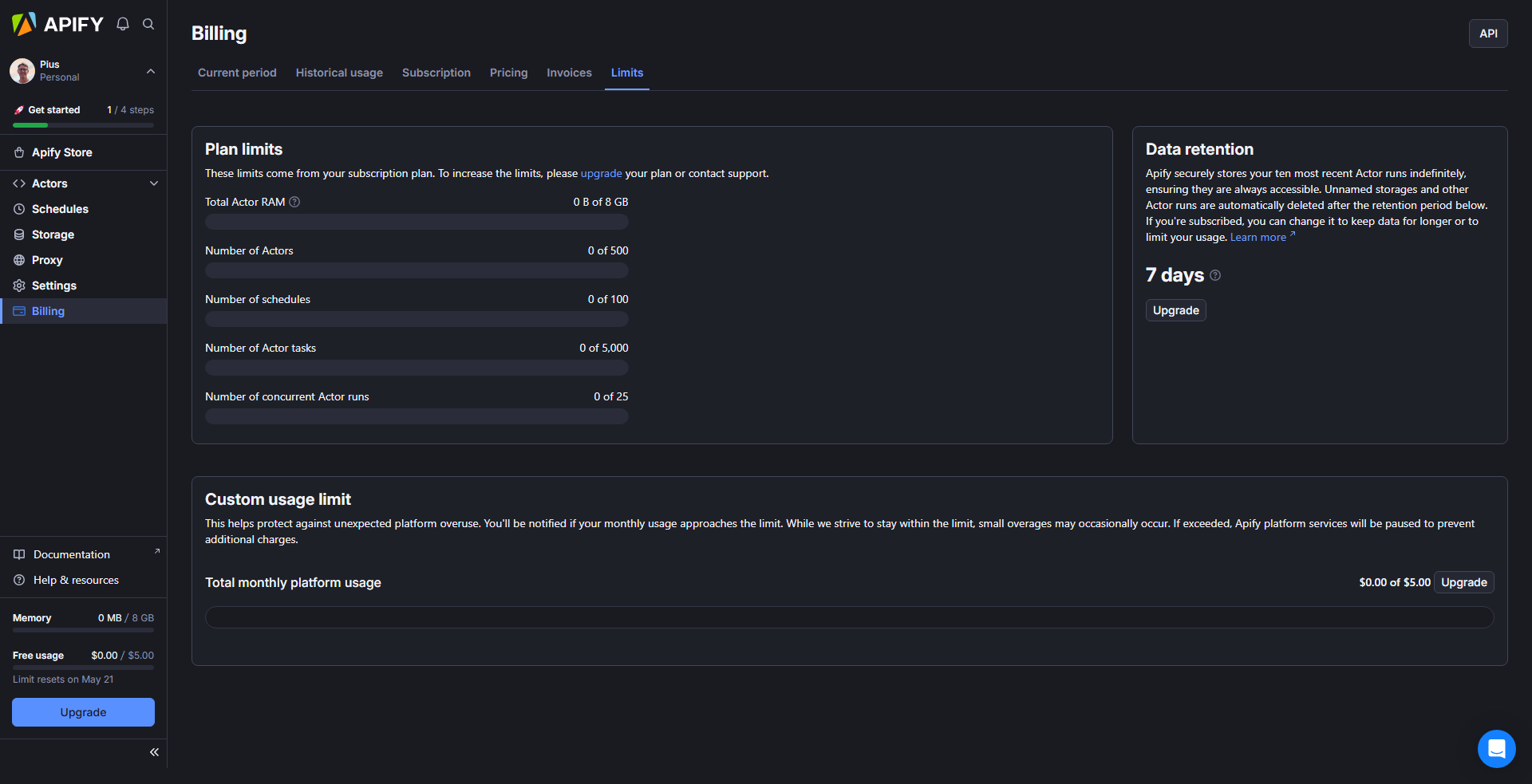Click the help icon beside 7 days
The width and height of the screenshot is (1532, 784).
[x=1215, y=275]
